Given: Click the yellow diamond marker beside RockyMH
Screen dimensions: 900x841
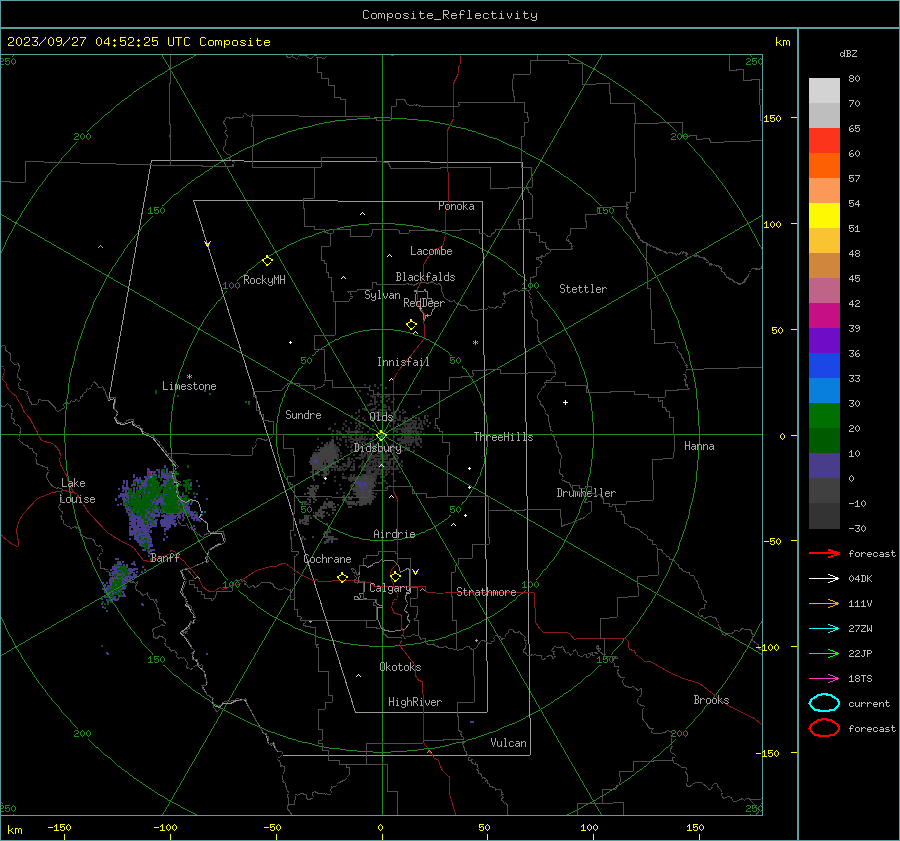Looking at the screenshot, I should 267,261.
